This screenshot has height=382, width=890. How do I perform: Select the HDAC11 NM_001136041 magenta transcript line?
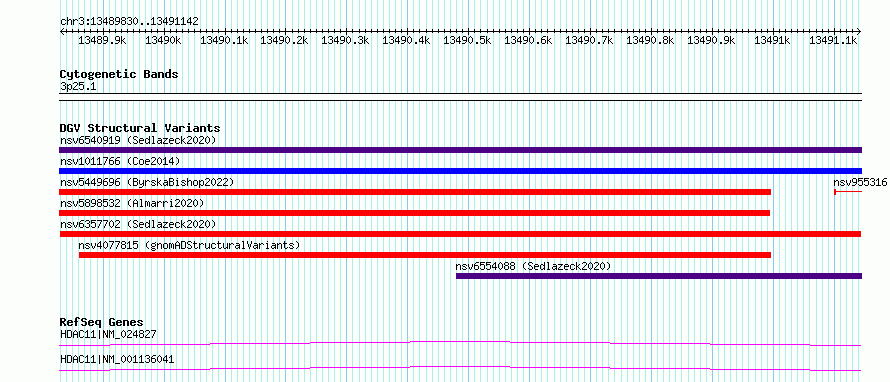tap(460, 368)
